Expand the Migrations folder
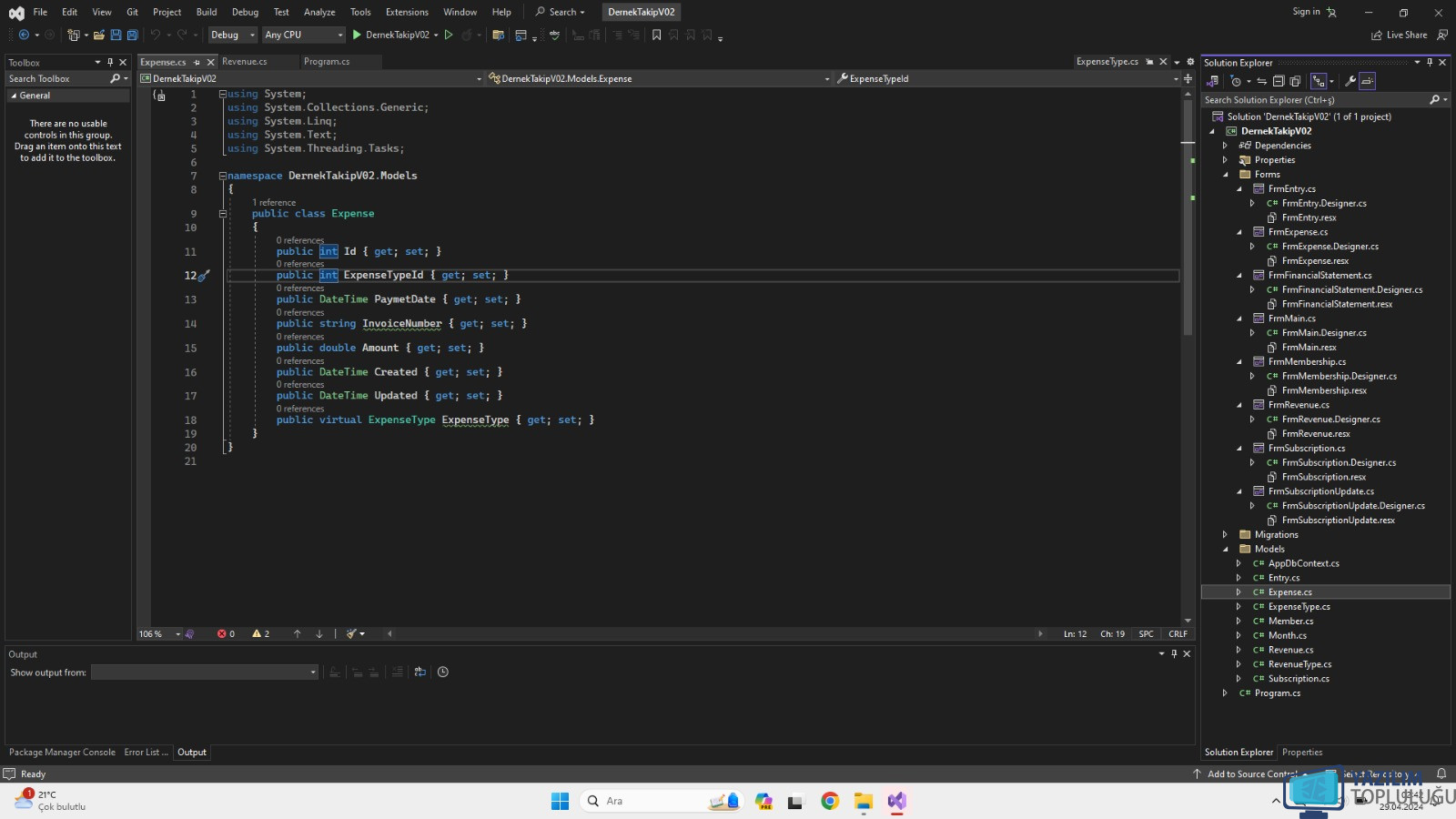Screen dimensions: 1456x819 (1225, 534)
